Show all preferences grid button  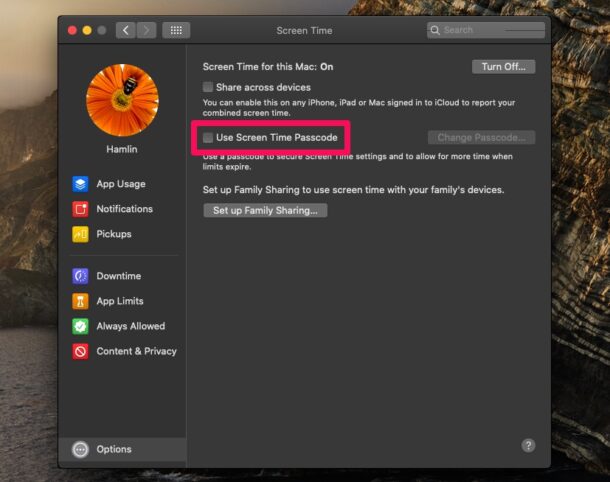point(176,30)
